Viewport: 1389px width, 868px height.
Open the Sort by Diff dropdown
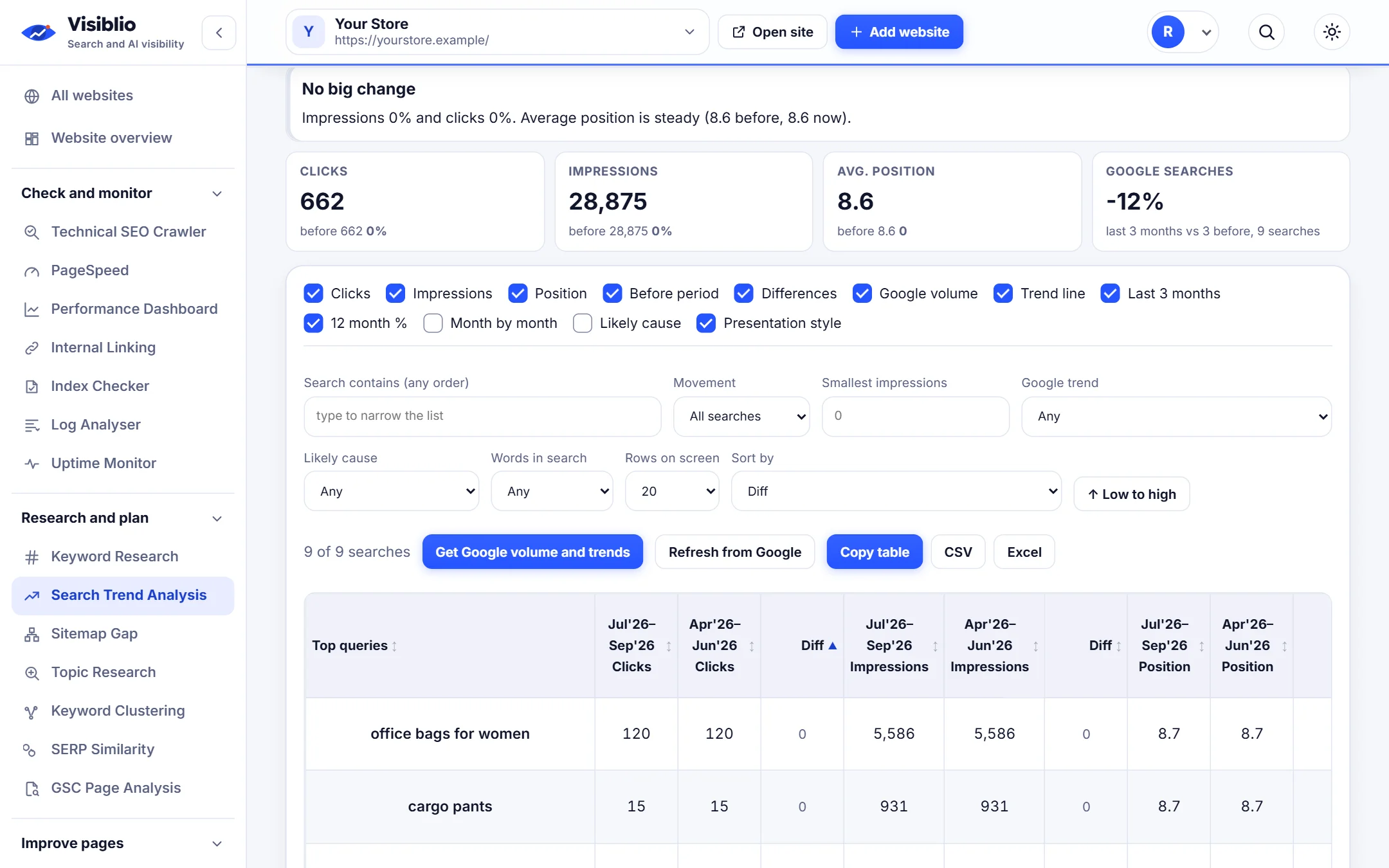point(896,491)
